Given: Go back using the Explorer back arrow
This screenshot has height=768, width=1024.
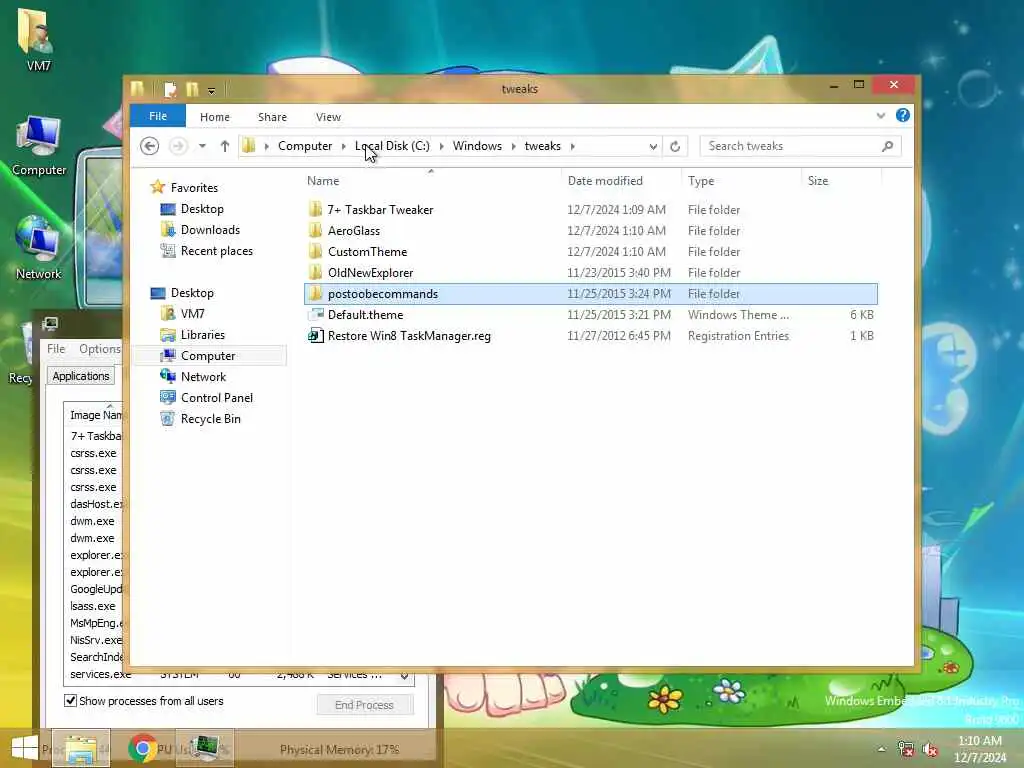Looking at the screenshot, I should click(150, 146).
